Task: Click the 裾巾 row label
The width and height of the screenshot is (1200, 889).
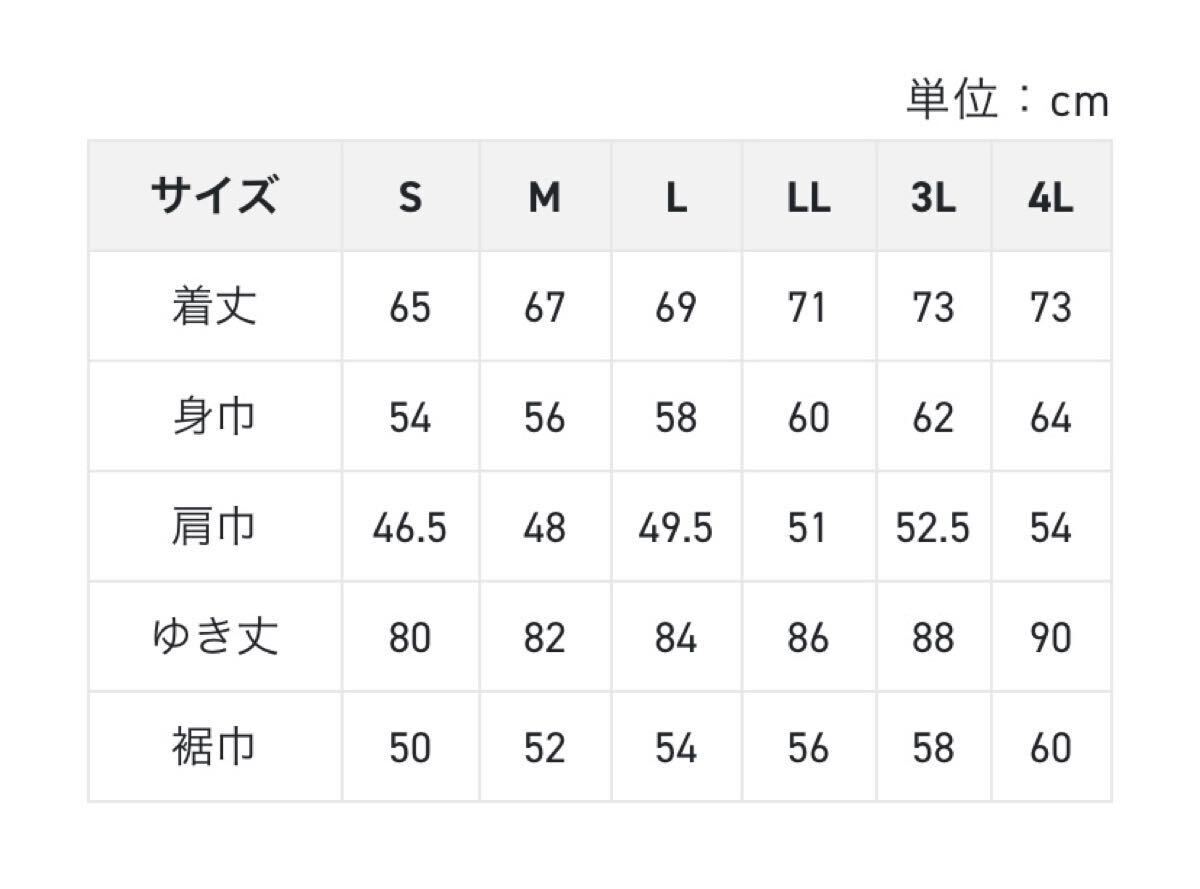Action: [x=214, y=746]
